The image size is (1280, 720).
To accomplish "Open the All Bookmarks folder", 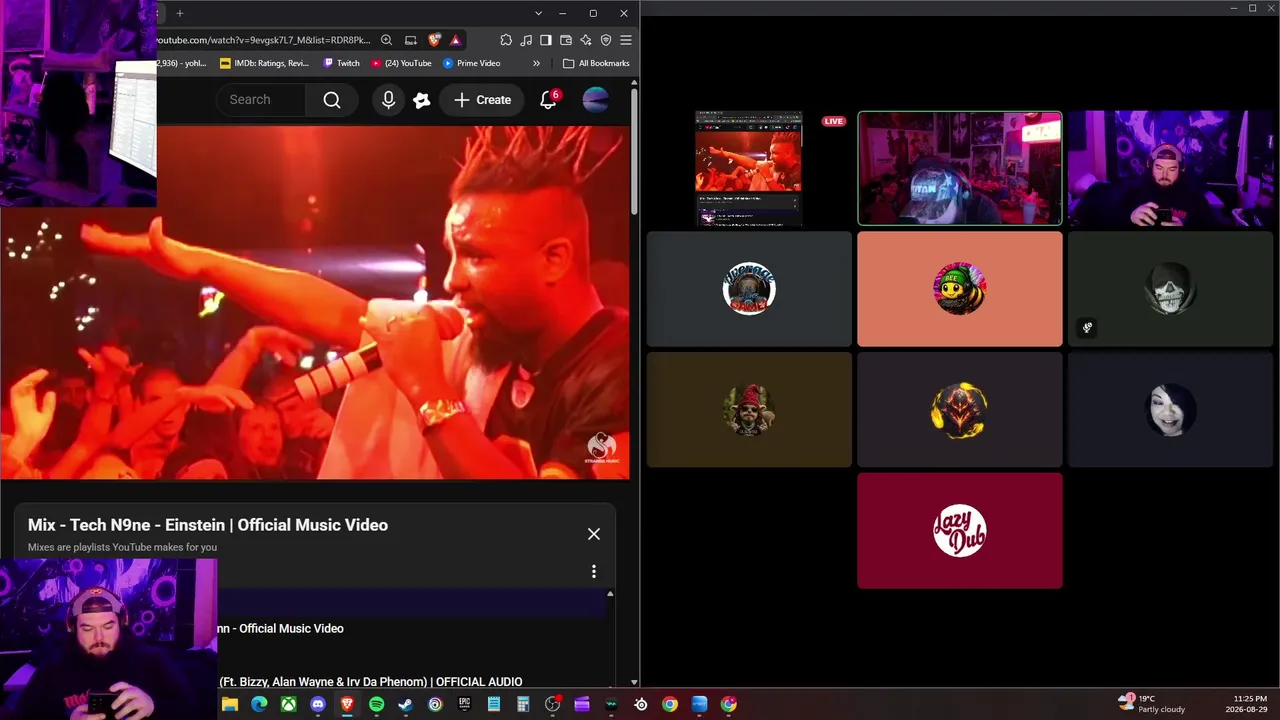I will point(596,63).
